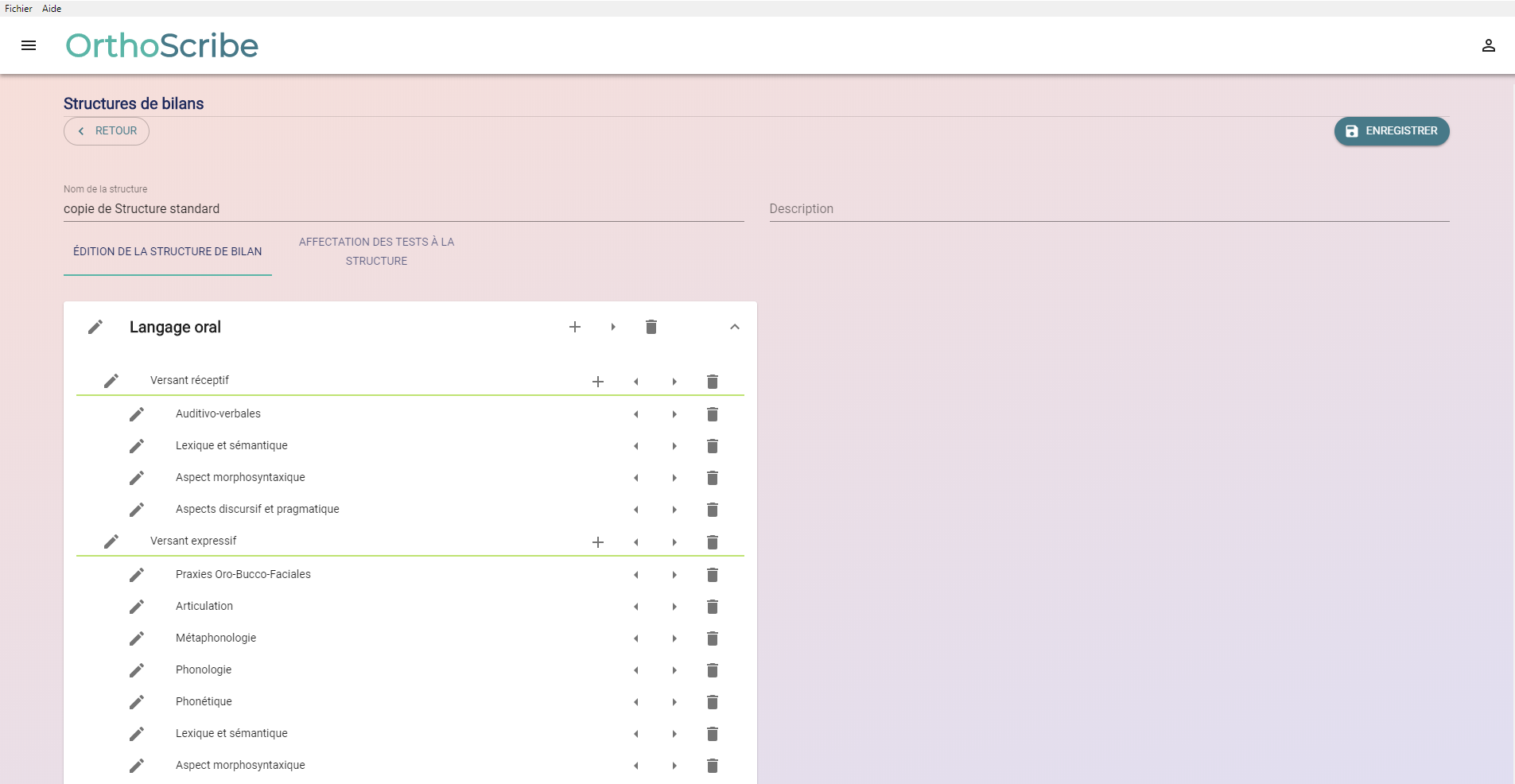
Task: Edit the Versant expressif heading
Action: click(111, 541)
